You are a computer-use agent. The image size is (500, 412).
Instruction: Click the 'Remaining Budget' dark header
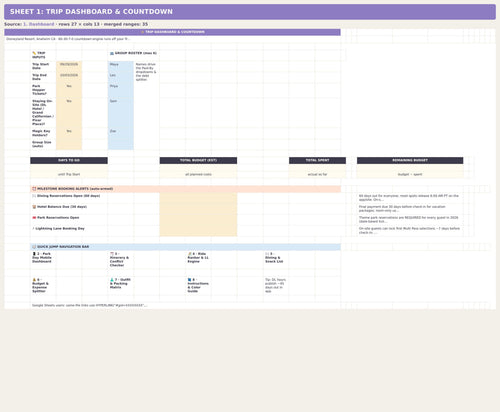tap(410, 160)
